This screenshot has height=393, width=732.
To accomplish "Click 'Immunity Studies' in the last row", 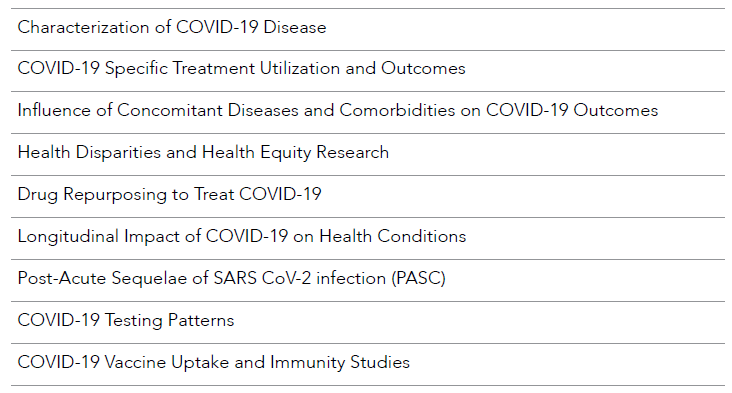I will (340, 363).
